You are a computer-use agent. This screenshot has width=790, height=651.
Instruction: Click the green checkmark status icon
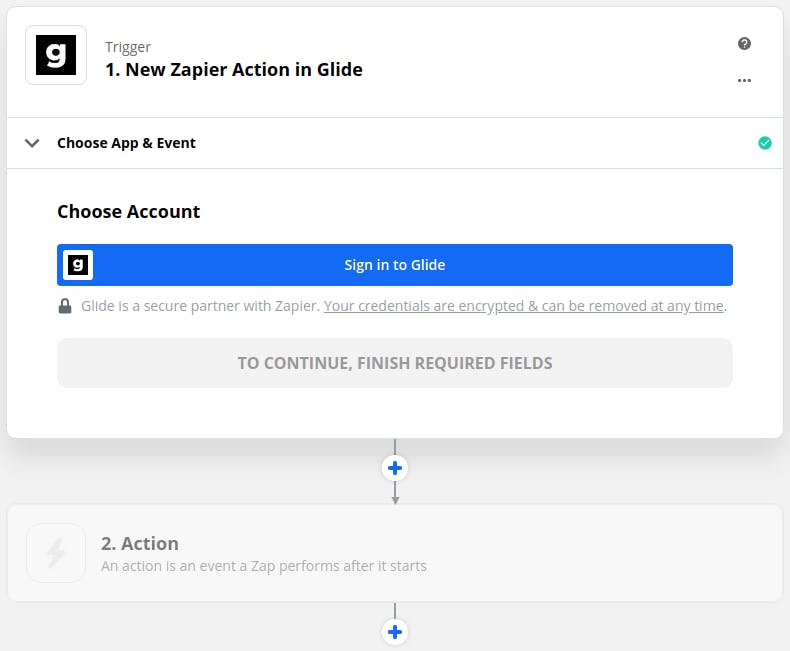pyautogui.click(x=765, y=143)
